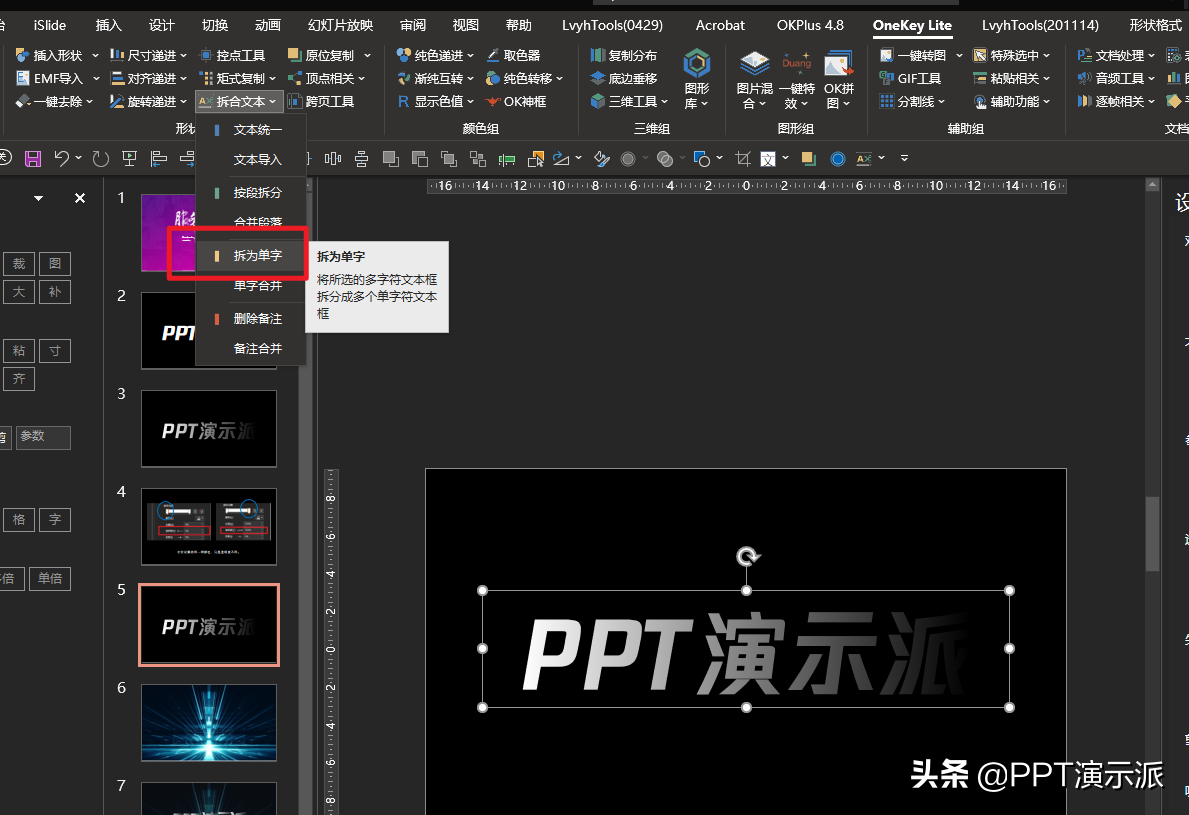
Task: Select 拆为单字 from the menu
Action: (x=257, y=256)
